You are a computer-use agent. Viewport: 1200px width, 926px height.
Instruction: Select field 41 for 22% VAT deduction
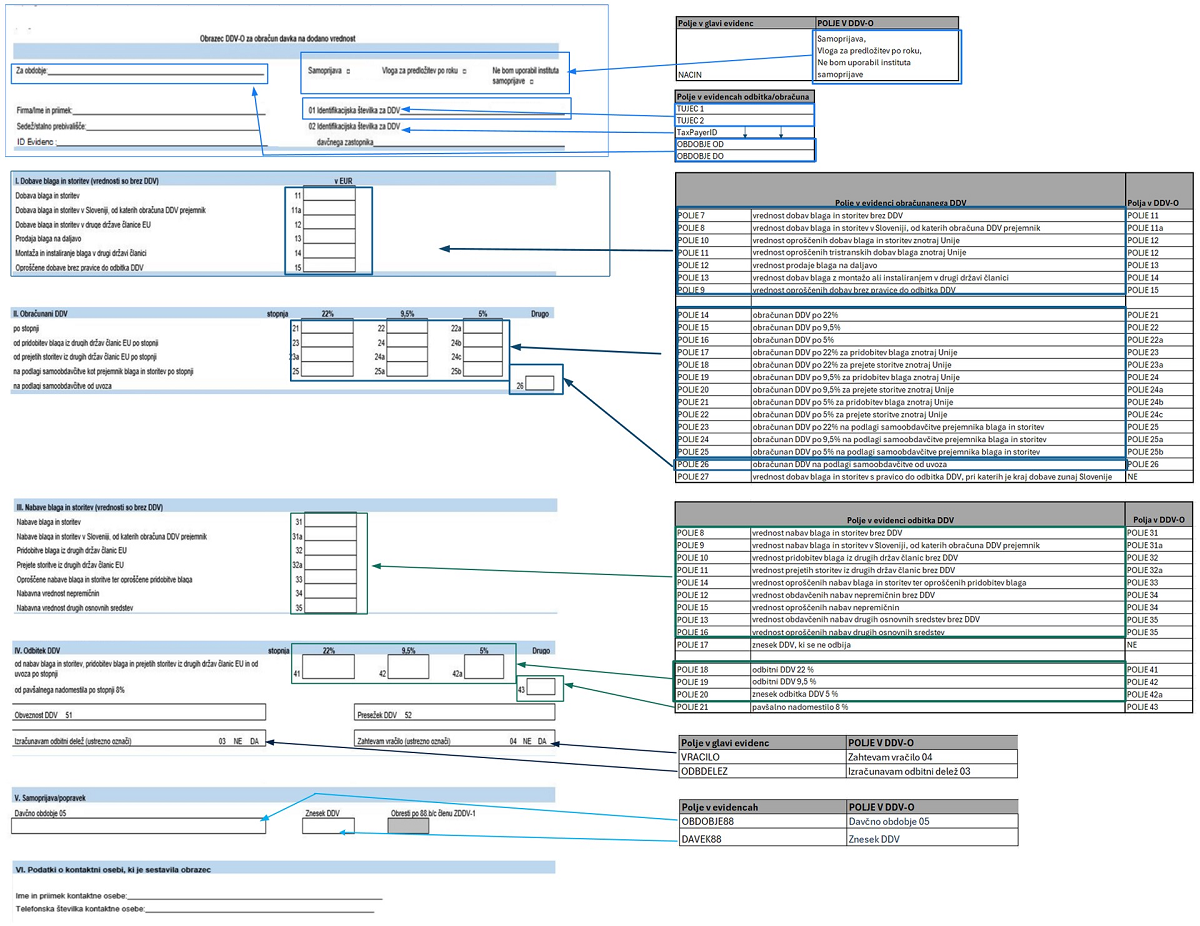(x=322, y=666)
